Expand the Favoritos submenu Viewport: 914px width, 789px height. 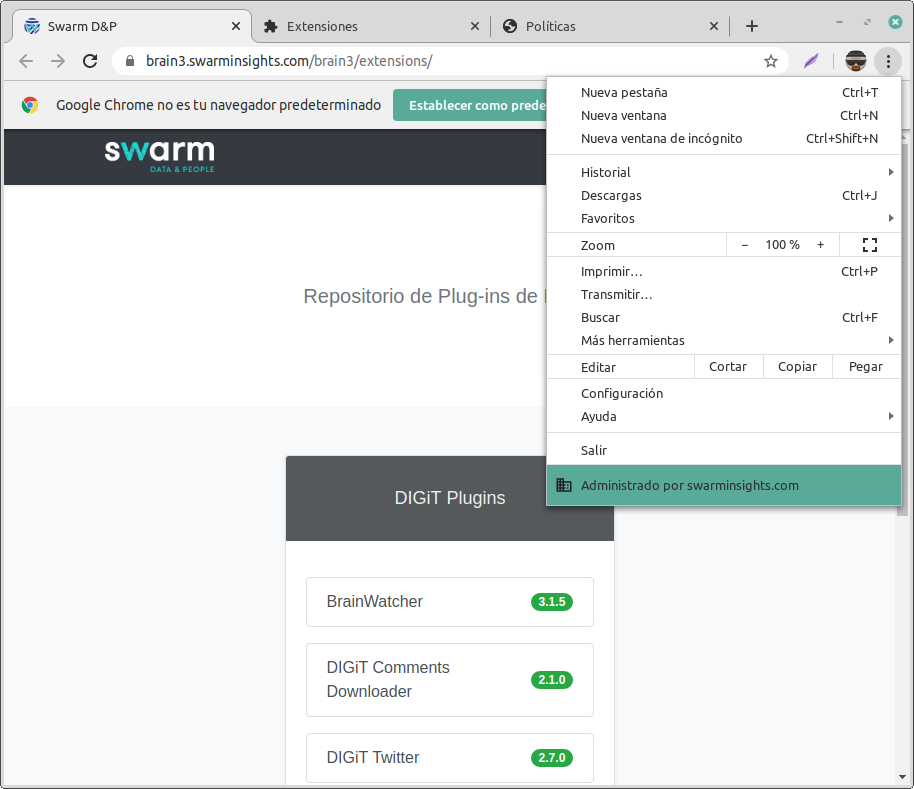(x=724, y=219)
